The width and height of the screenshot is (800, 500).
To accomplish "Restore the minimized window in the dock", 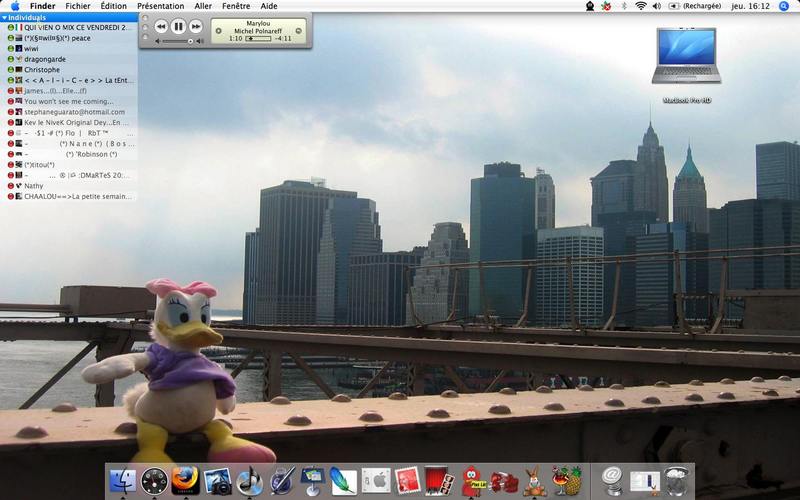I will [644, 482].
